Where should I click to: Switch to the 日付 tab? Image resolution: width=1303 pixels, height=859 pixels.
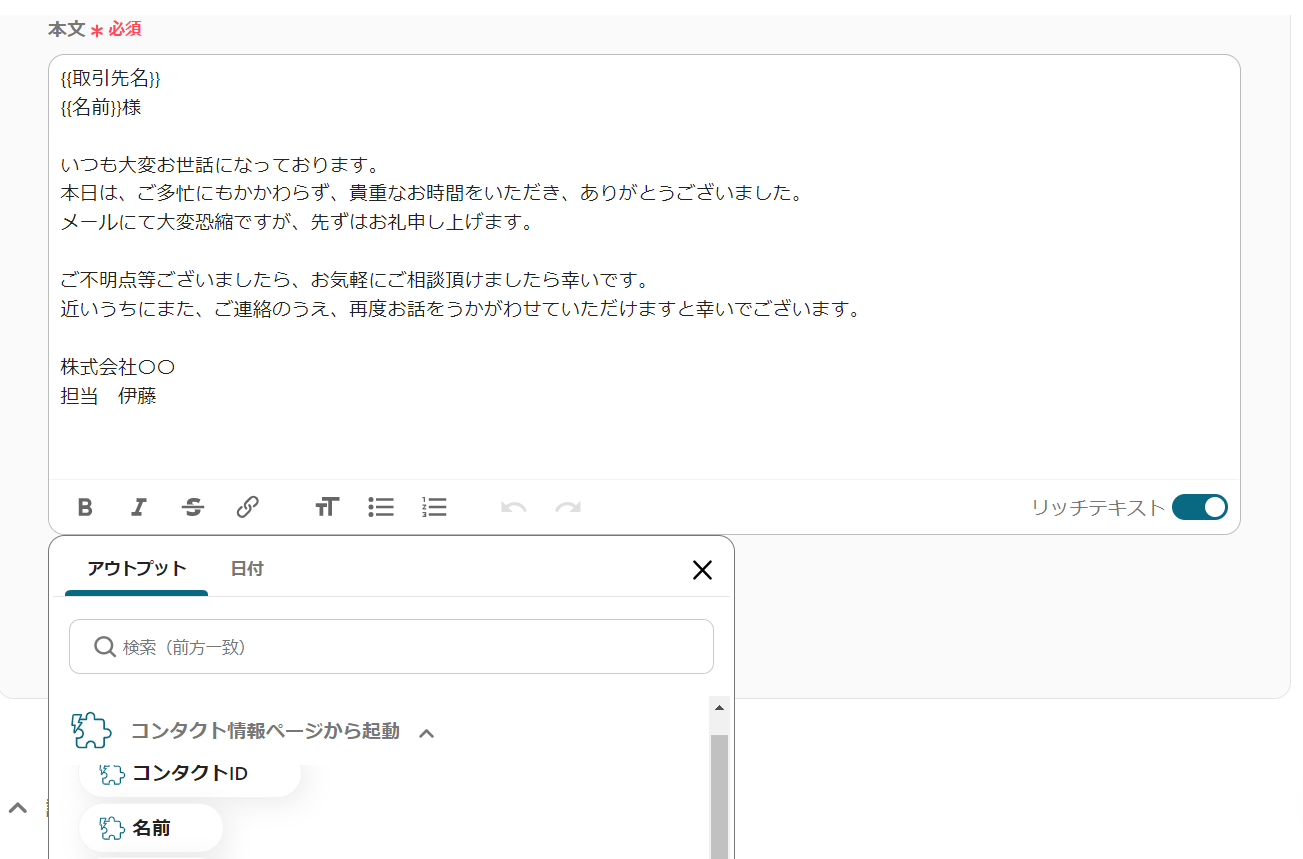click(x=247, y=569)
